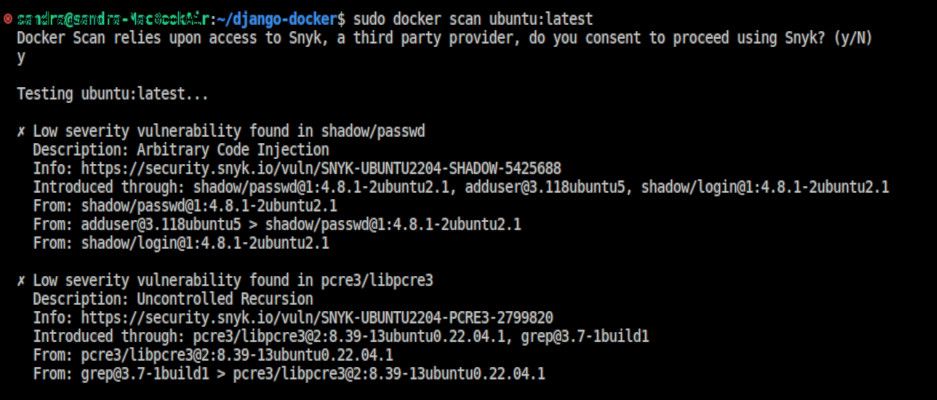The height and width of the screenshot is (400, 937).
Task: Click the 'From: pcre3/libpcre3@2:8.39' line
Action: pyautogui.click(x=213, y=356)
